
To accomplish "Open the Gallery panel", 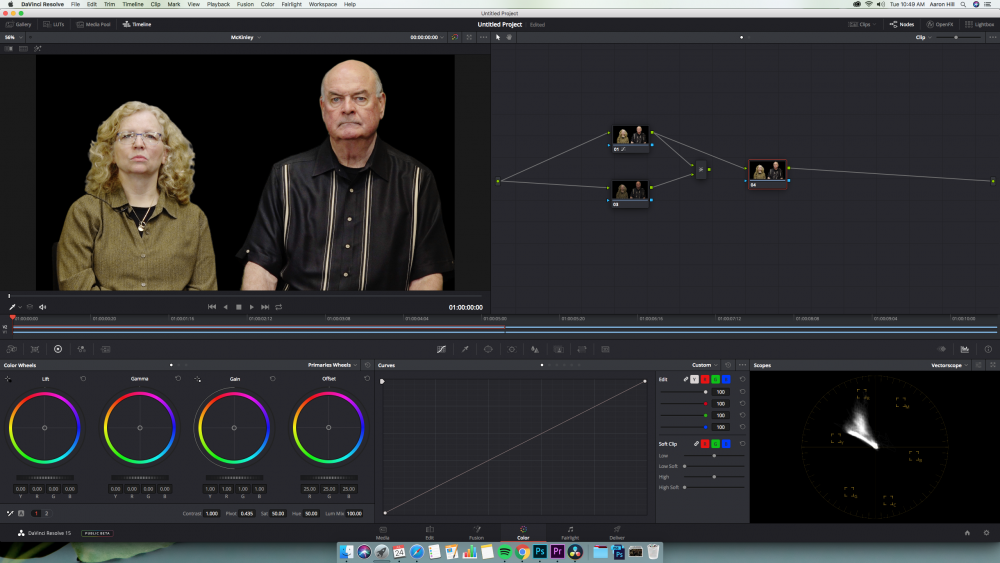I will pos(18,24).
